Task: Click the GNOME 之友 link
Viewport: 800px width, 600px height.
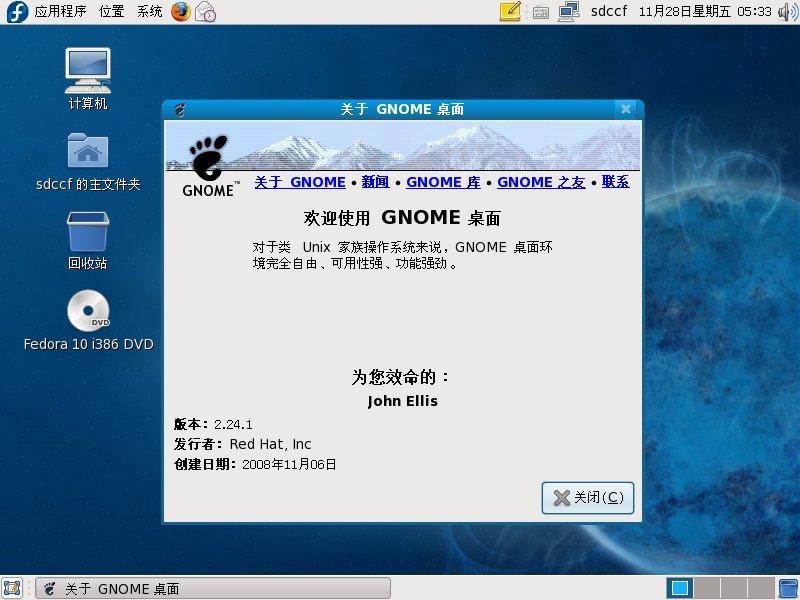Action: [541, 182]
